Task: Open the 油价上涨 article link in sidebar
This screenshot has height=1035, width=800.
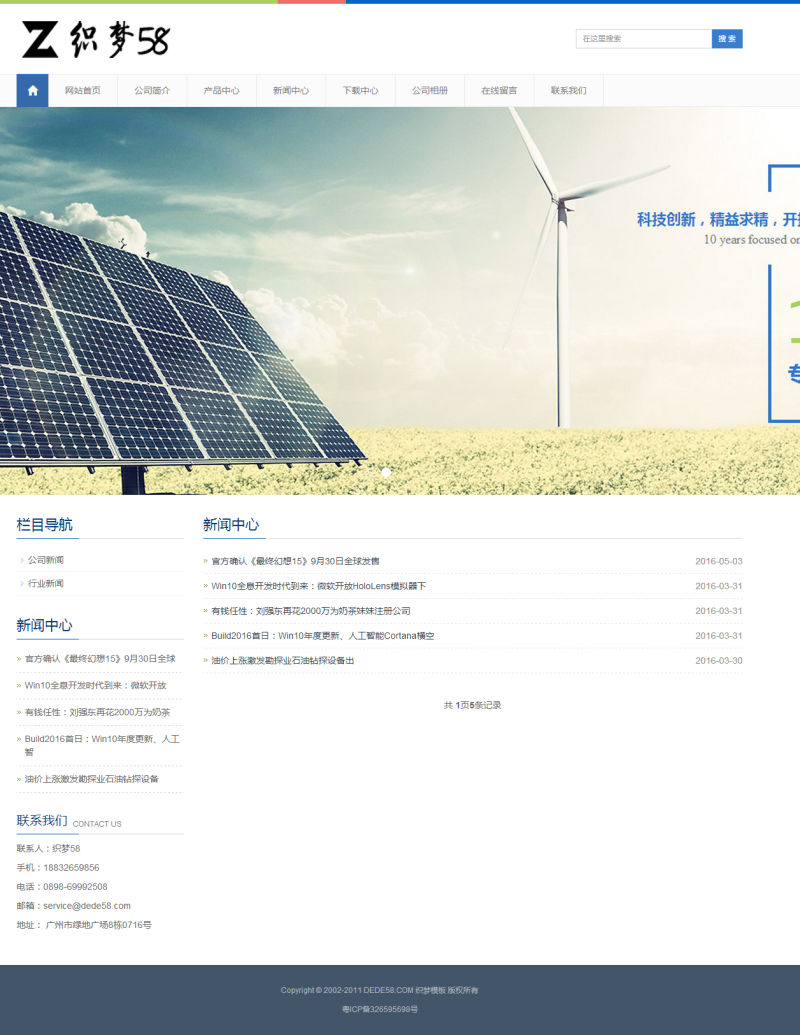Action: coord(91,779)
